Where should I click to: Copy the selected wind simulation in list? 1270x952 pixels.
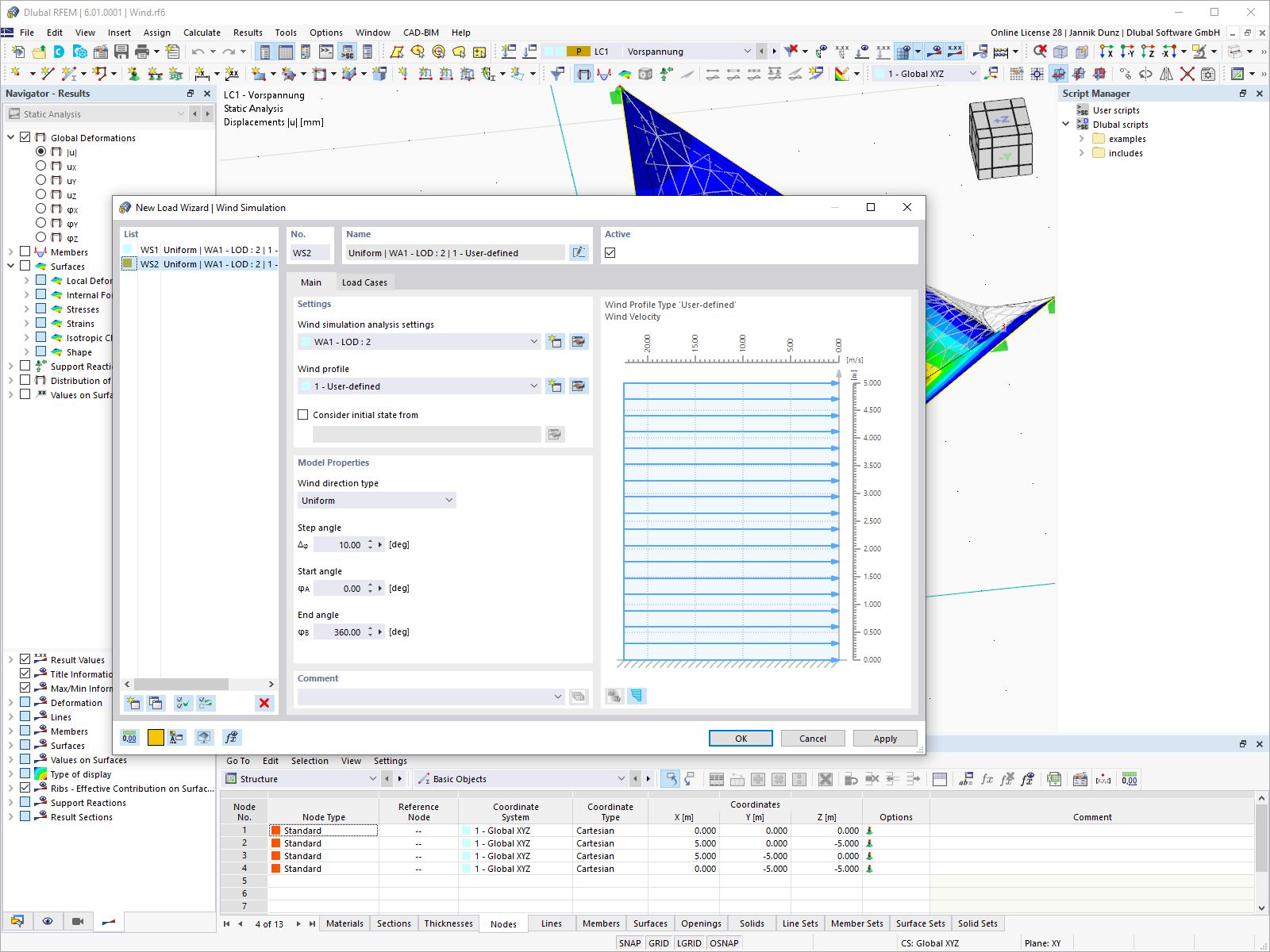[x=156, y=703]
